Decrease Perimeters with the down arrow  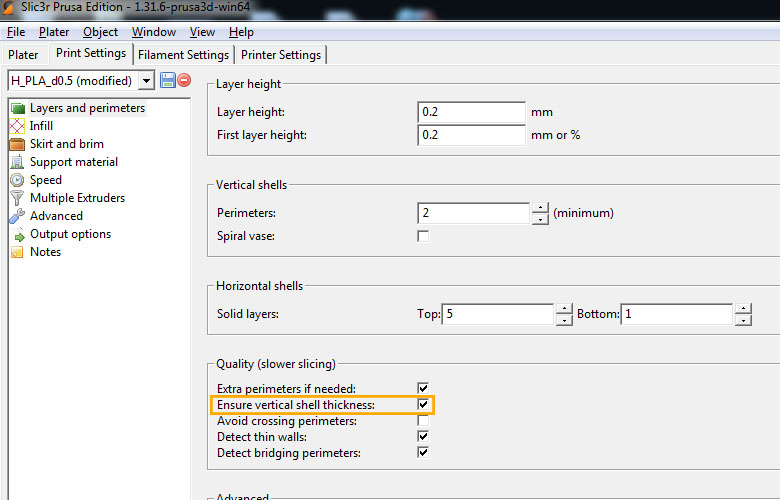(x=540, y=219)
